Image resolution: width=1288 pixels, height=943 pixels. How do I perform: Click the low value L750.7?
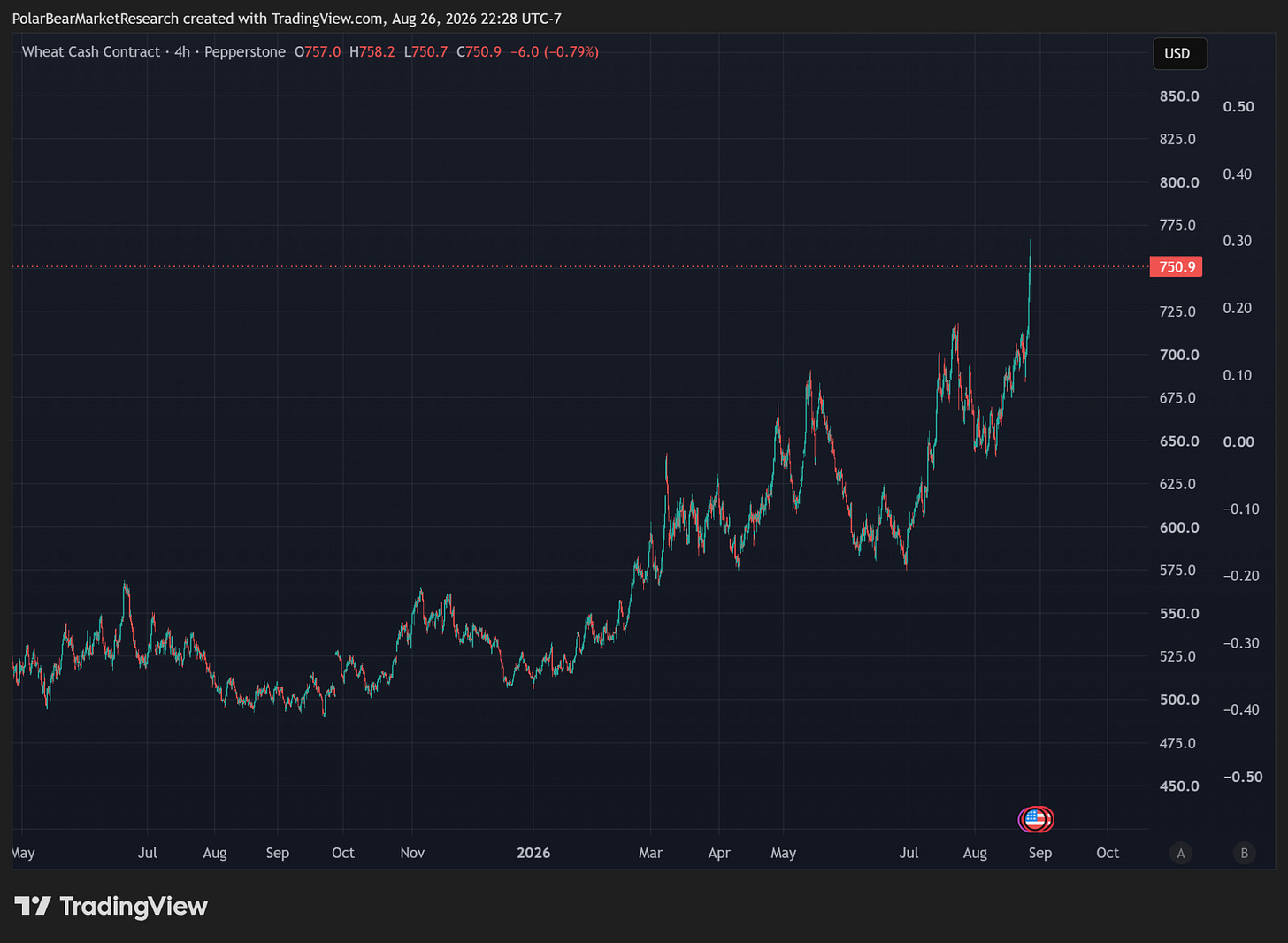[x=425, y=51]
